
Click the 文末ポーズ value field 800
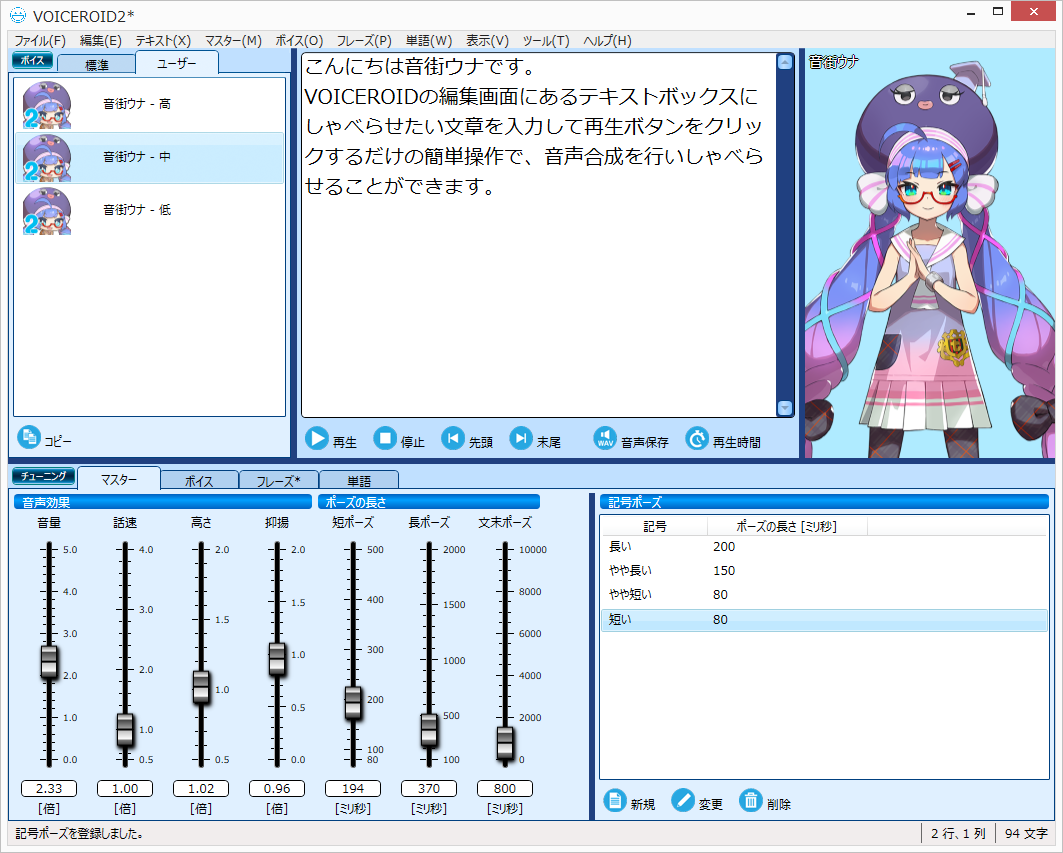tap(504, 789)
